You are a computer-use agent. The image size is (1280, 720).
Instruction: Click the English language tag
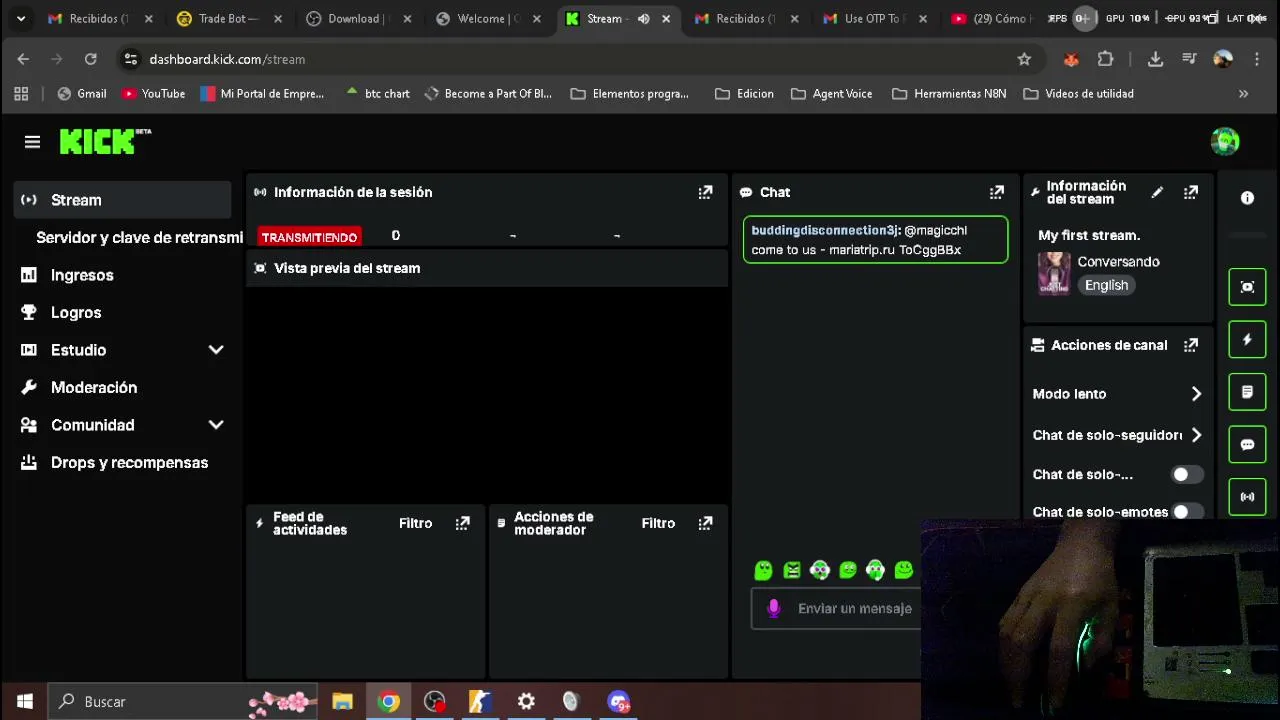tap(1106, 285)
